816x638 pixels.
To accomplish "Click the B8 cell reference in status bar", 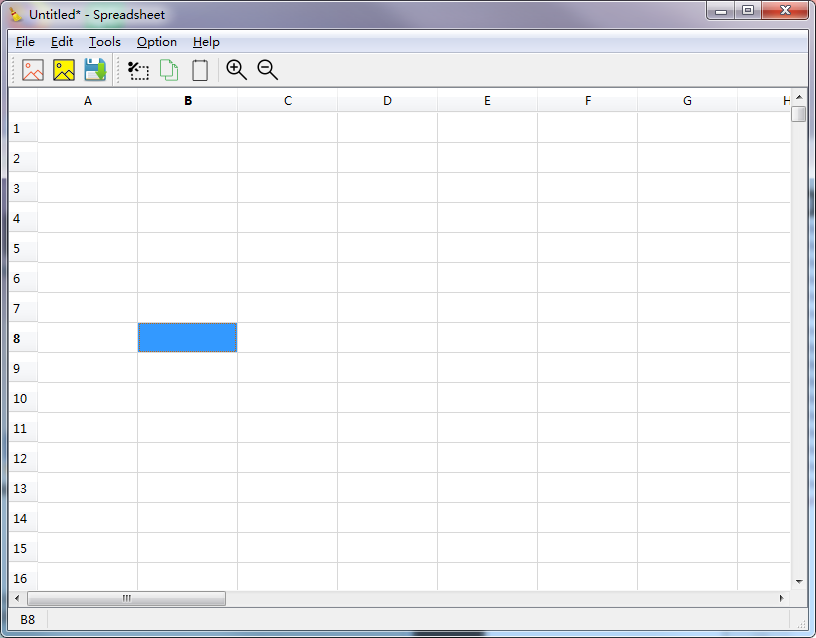I will pos(28,620).
